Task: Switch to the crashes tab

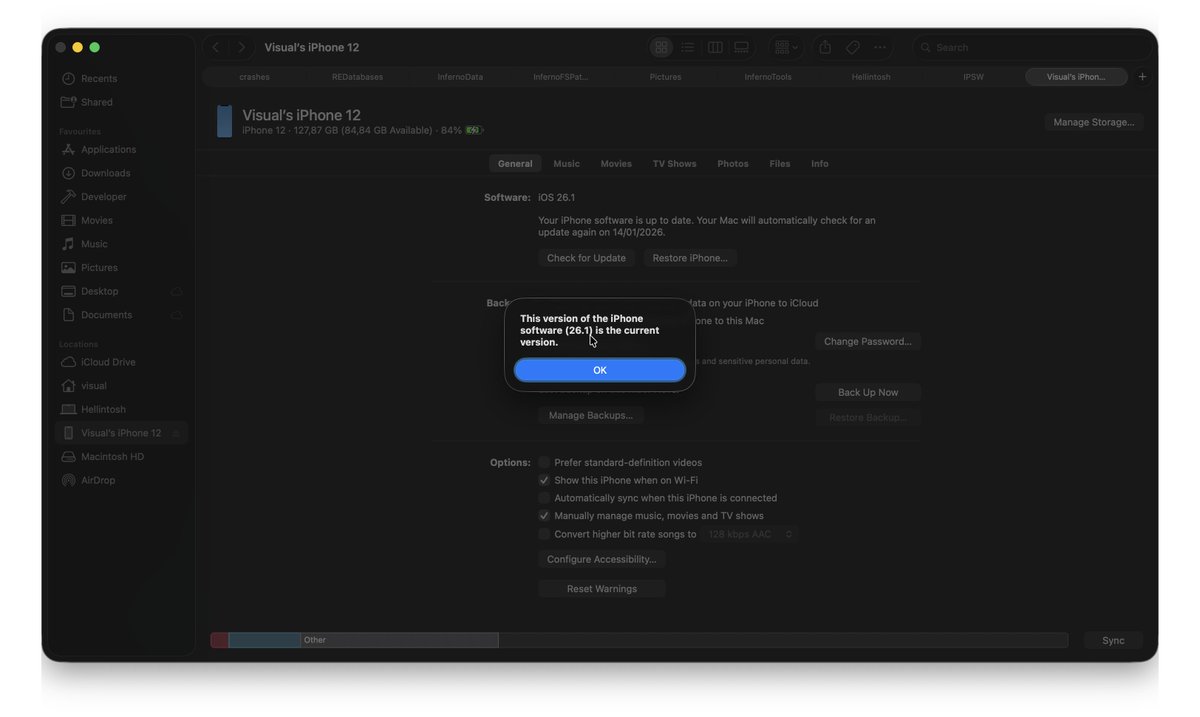Action: point(254,77)
